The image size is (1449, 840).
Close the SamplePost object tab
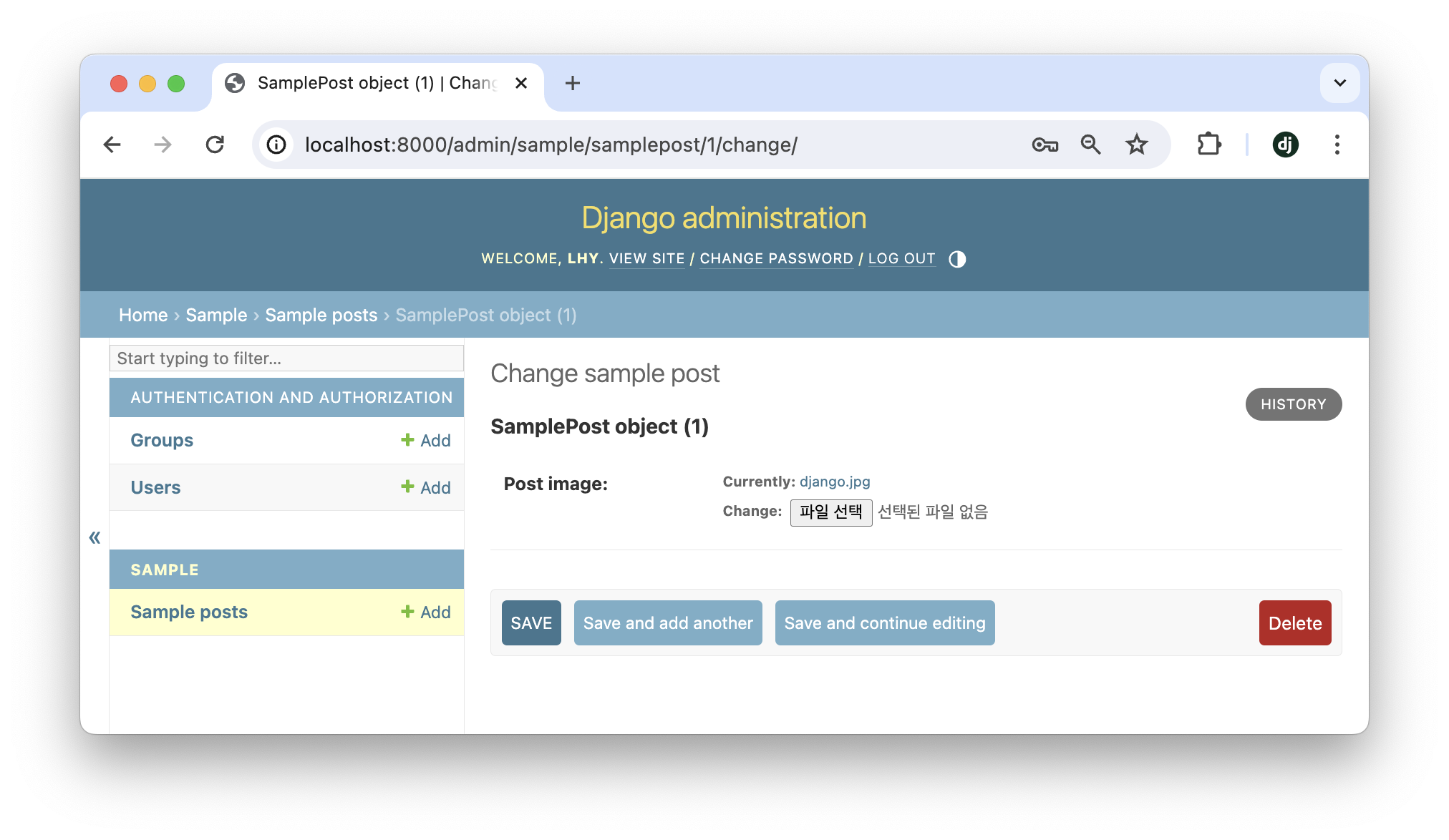coord(521,83)
